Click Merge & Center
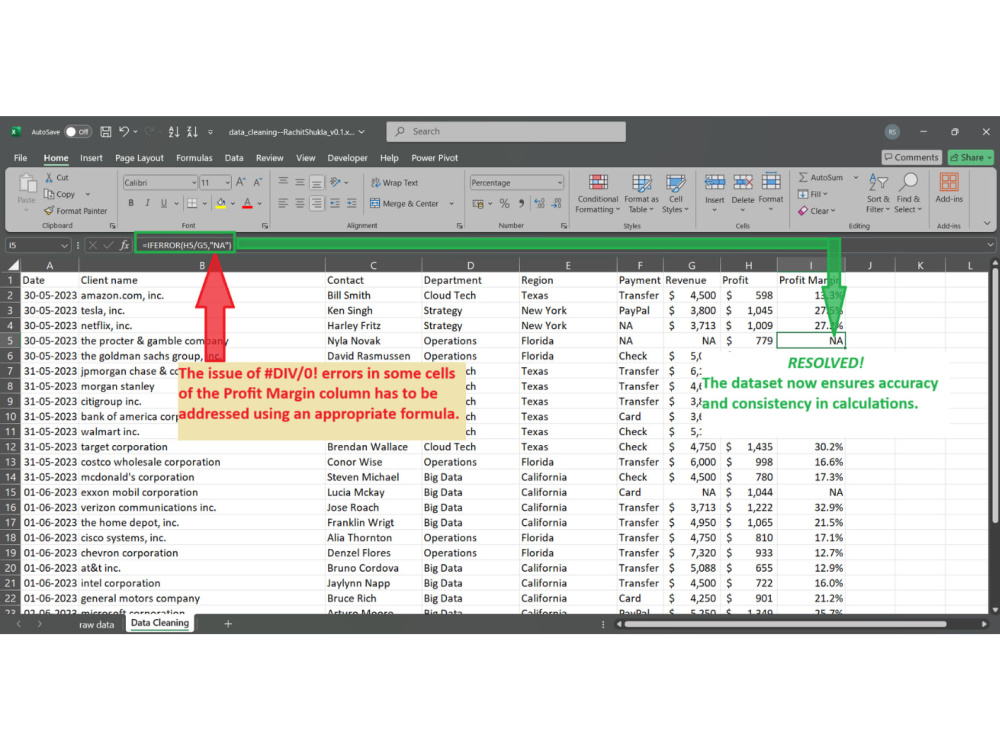1000x750 pixels. (406, 203)
